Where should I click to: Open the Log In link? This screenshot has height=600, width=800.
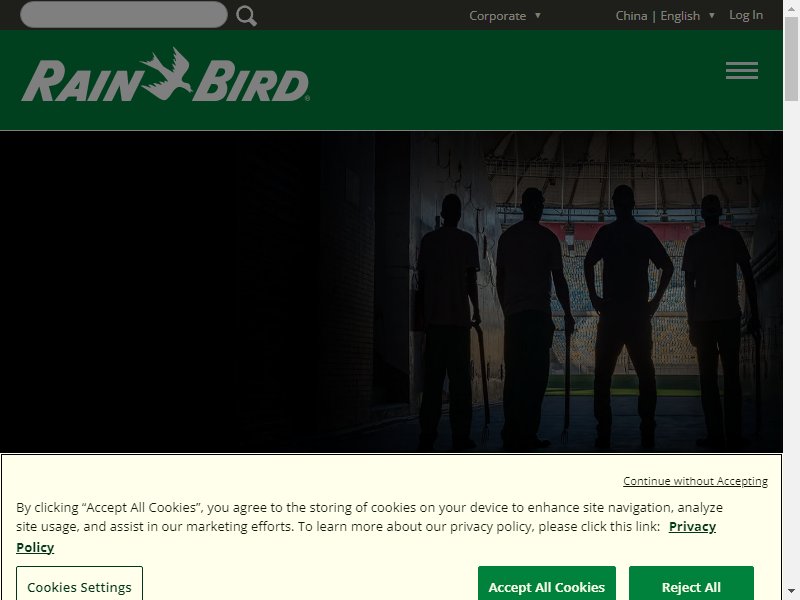[x=746, y=15]
